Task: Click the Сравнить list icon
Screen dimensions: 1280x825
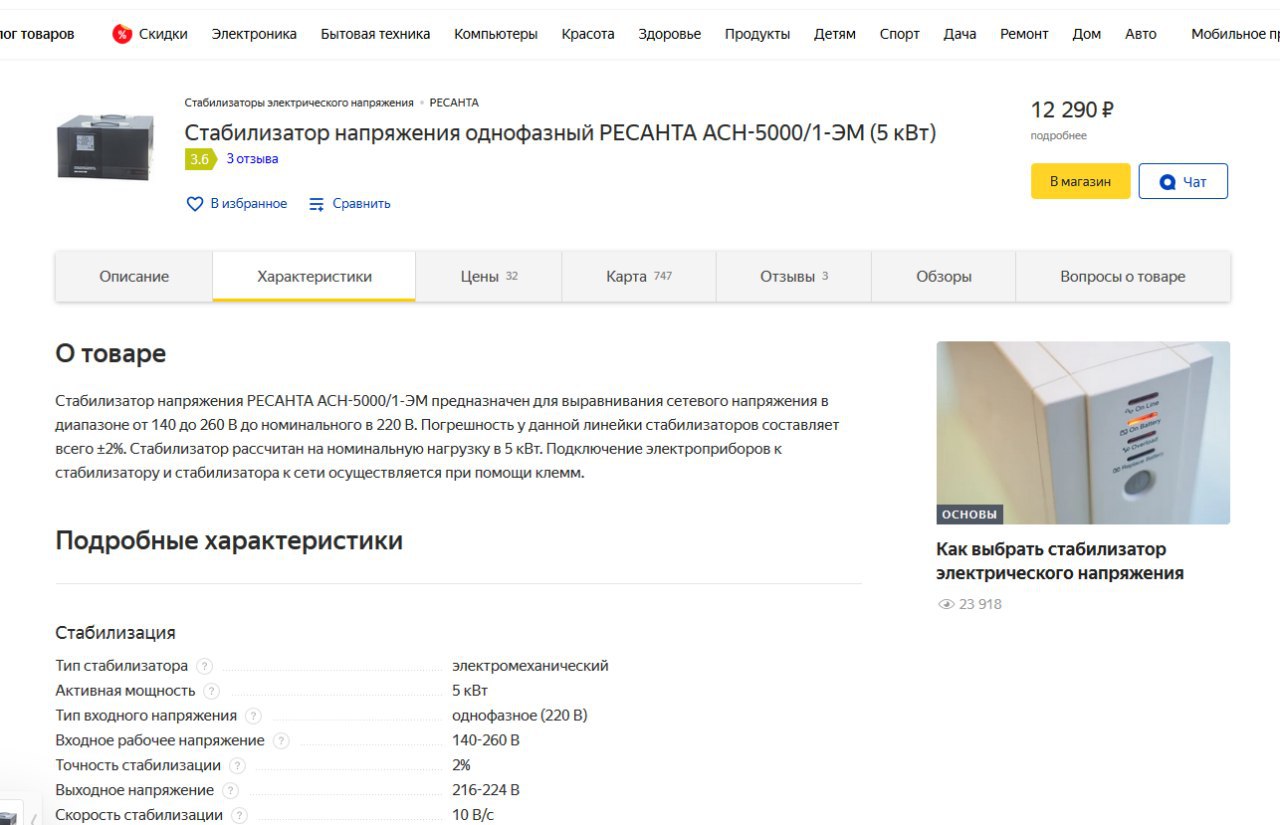Action: (317, 204)
